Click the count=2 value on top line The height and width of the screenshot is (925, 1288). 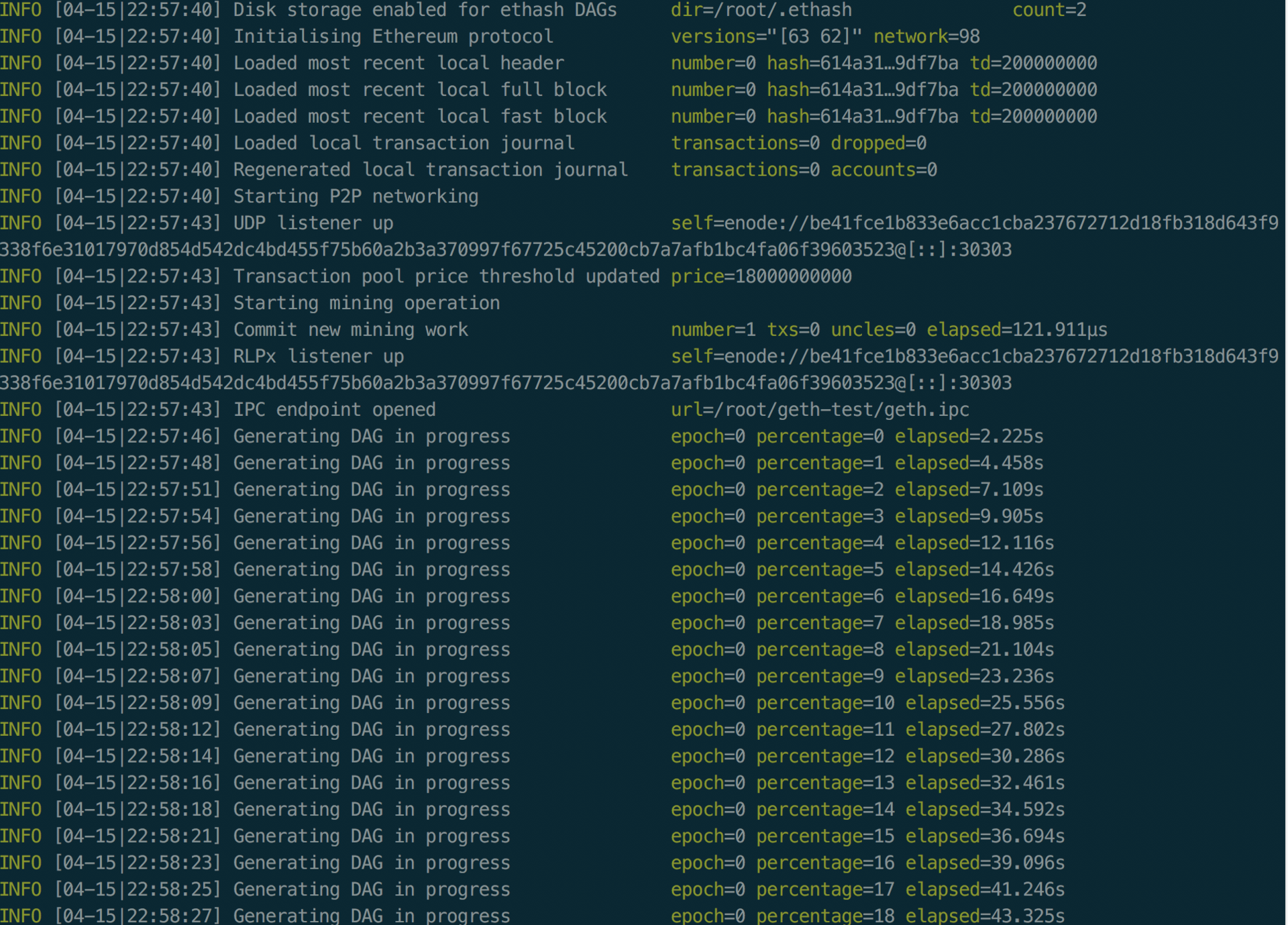click(1049, 10)
